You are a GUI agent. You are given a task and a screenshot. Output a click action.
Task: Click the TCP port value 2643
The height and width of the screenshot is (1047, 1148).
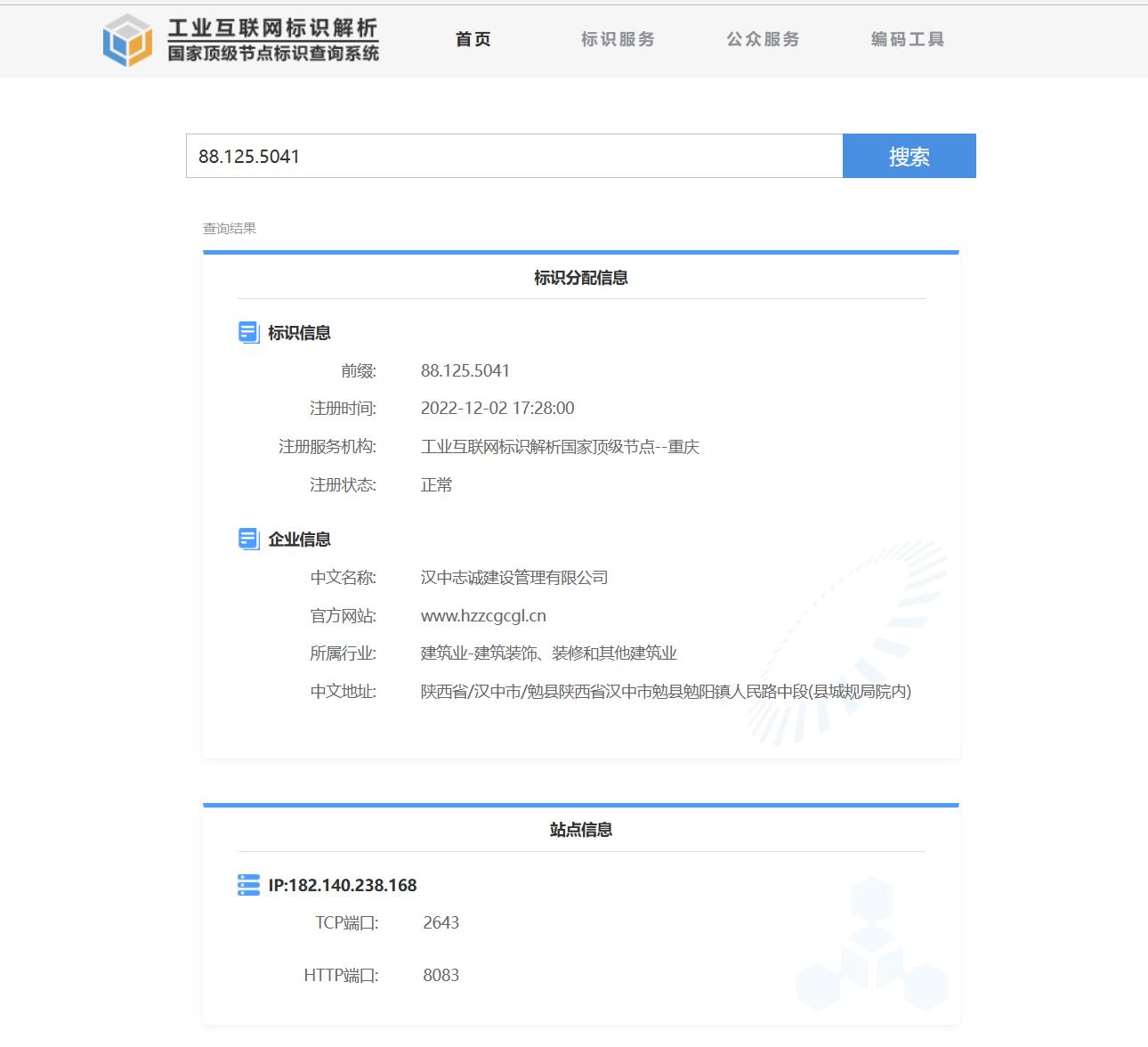[x=441, y=923]
